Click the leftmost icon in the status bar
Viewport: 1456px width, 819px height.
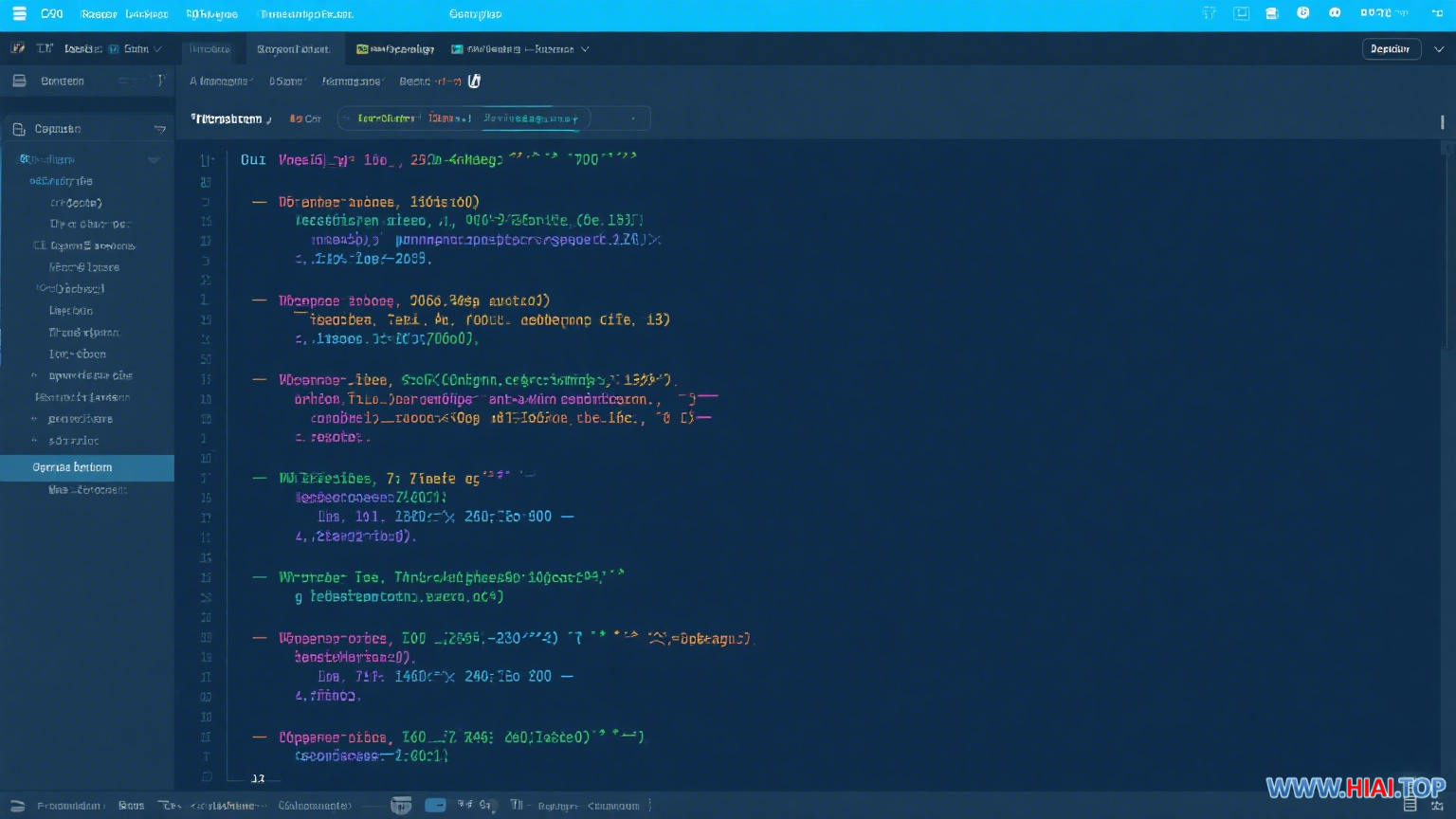tap(17, 806)
